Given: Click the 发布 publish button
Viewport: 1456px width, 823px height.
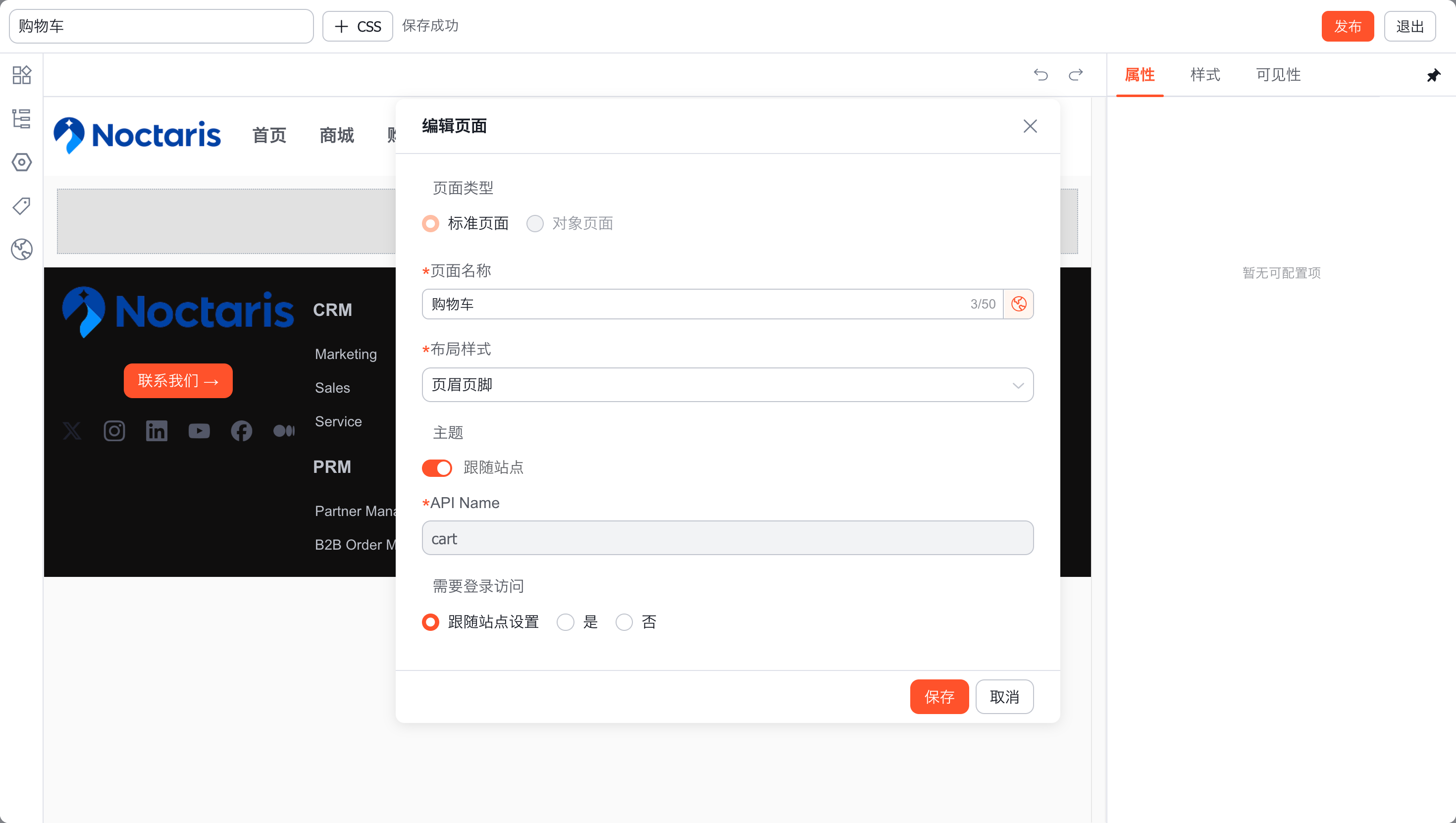Looking at the screenshot, I should point(1347,27).
